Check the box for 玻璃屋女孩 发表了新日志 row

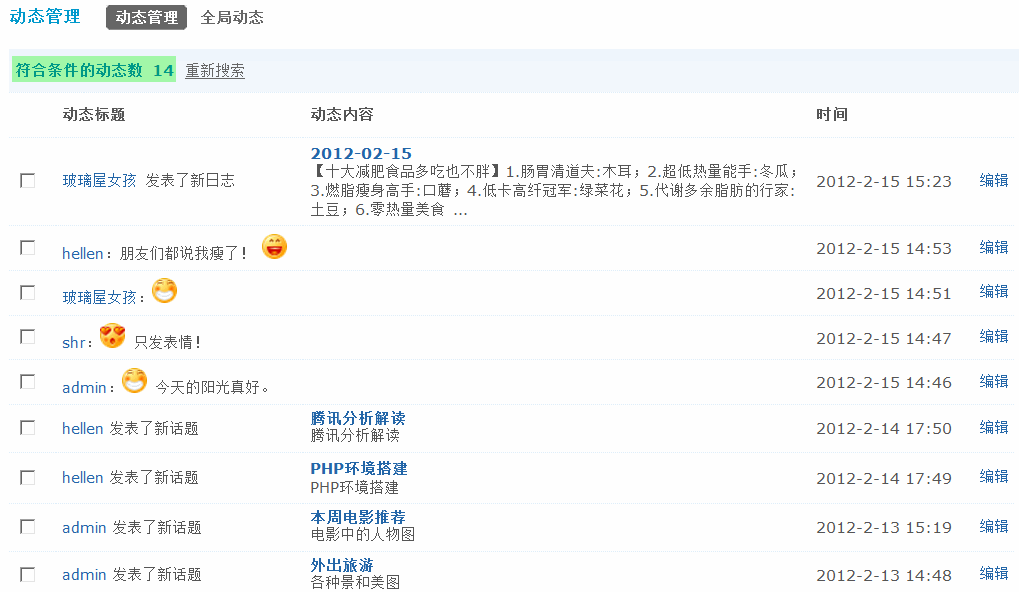click(x=27, y=181)
